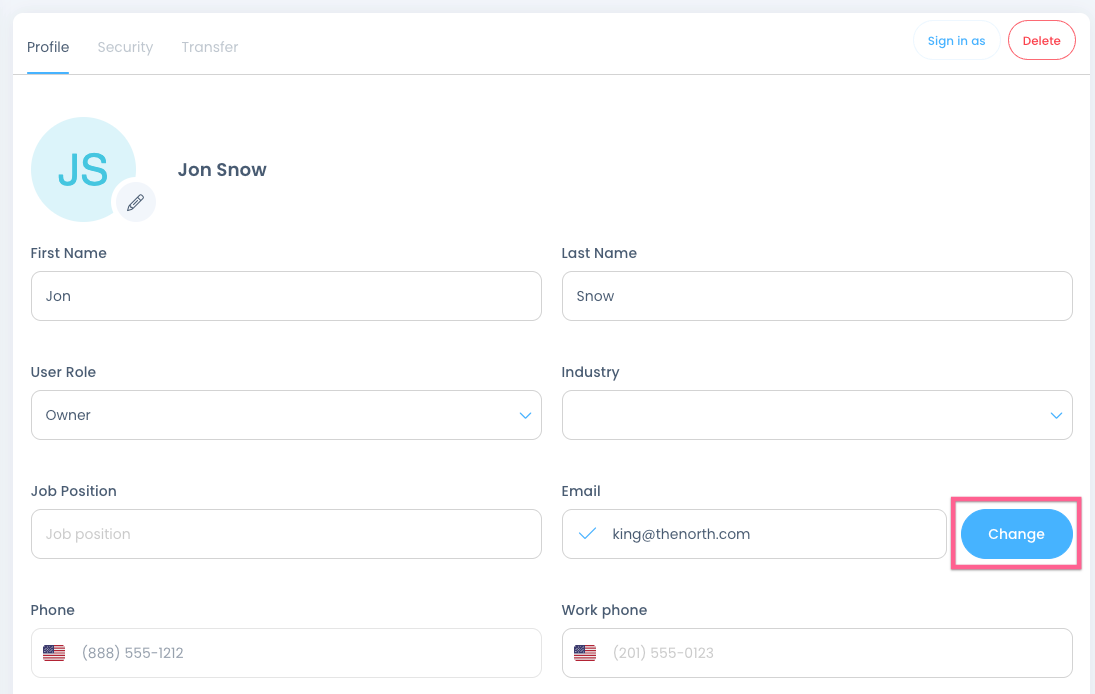Click the US flag in Phone field
1095x694 pixels.
click(54, 653)
